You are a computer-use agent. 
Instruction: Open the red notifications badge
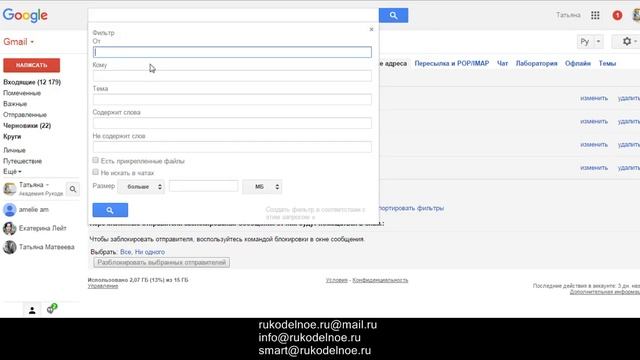coord(617,16)
